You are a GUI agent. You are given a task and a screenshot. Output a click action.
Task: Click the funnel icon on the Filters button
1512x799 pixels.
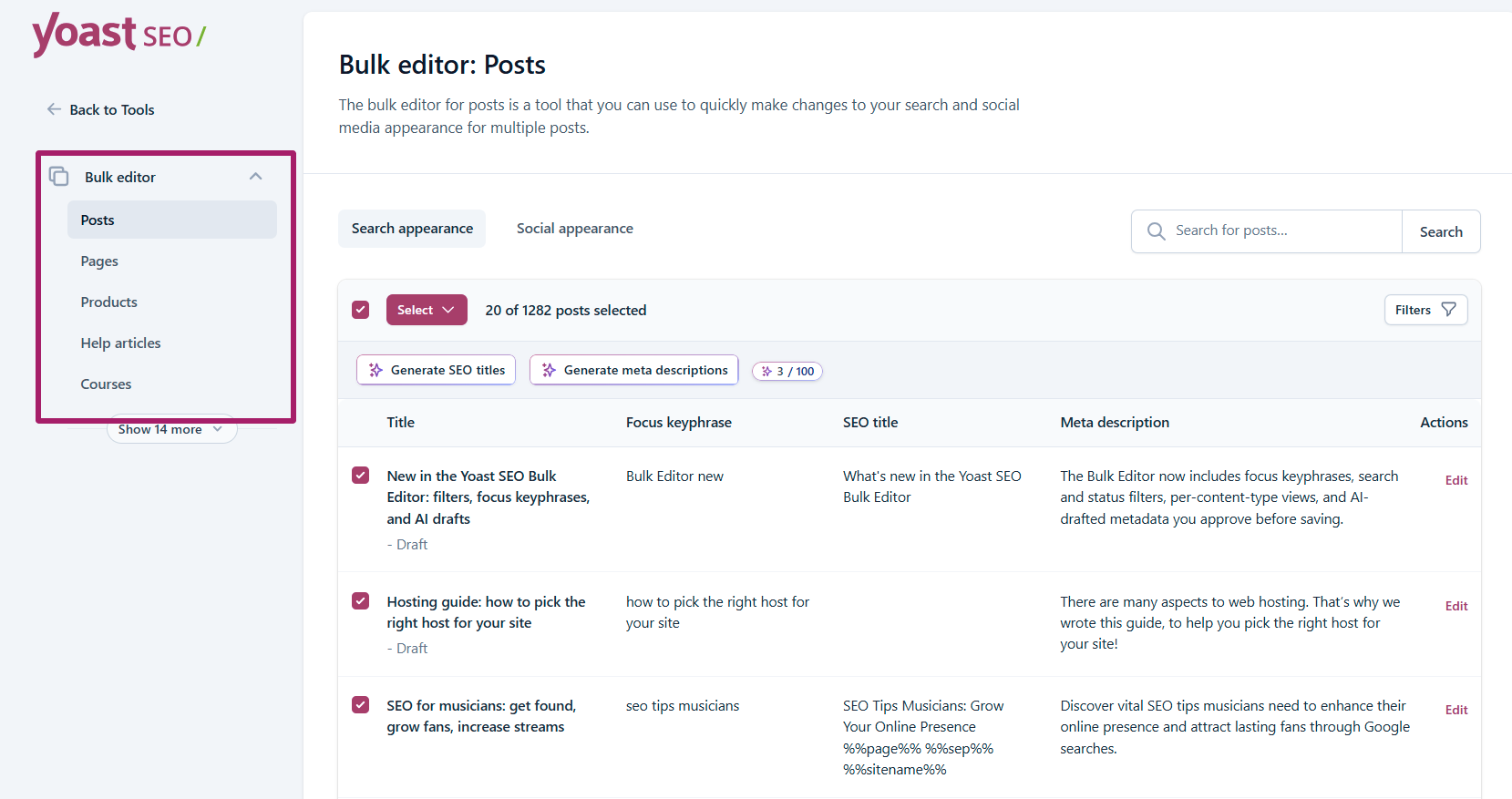pos(1448,310)
